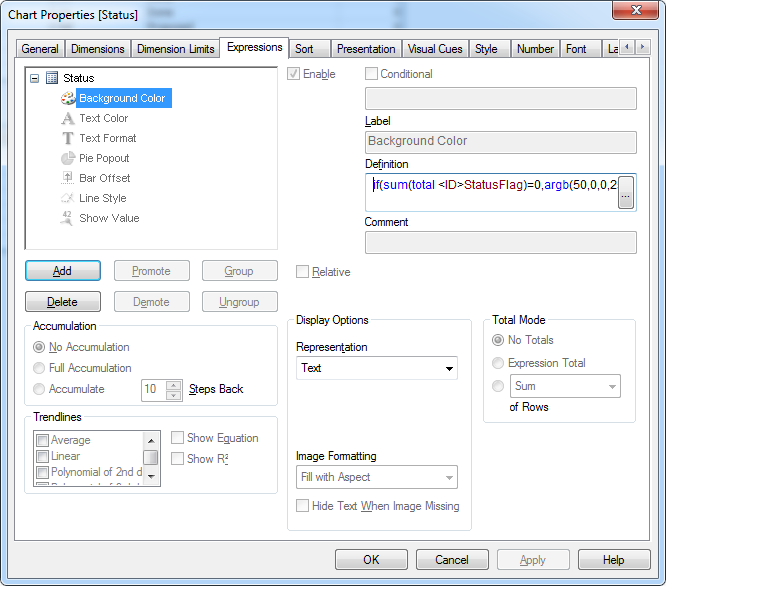
Task: Select the Accumulate steps radio button
Action: [39, 389]
